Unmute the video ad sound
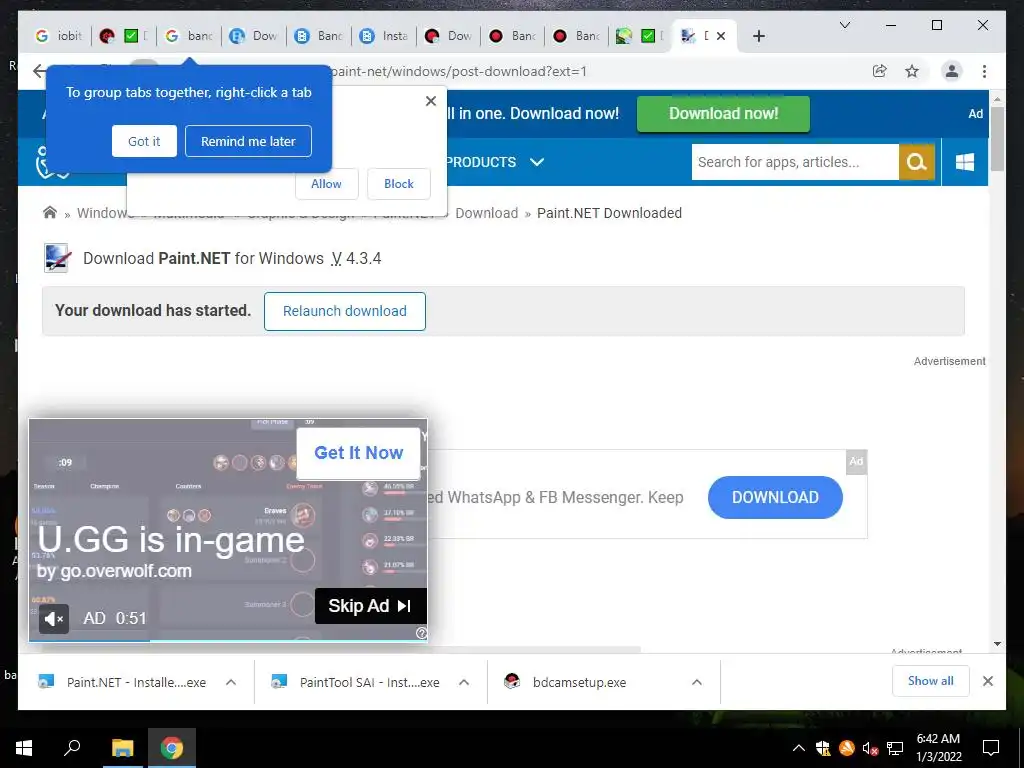The image size is (1024, 768). [54, 618]
